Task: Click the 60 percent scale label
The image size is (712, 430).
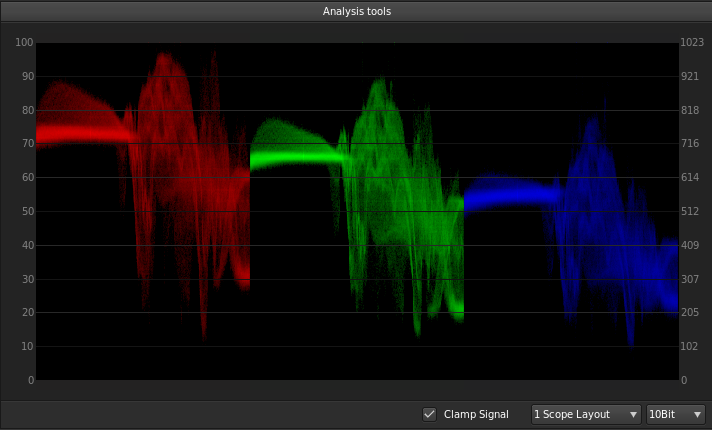Action: pos(28,177)
